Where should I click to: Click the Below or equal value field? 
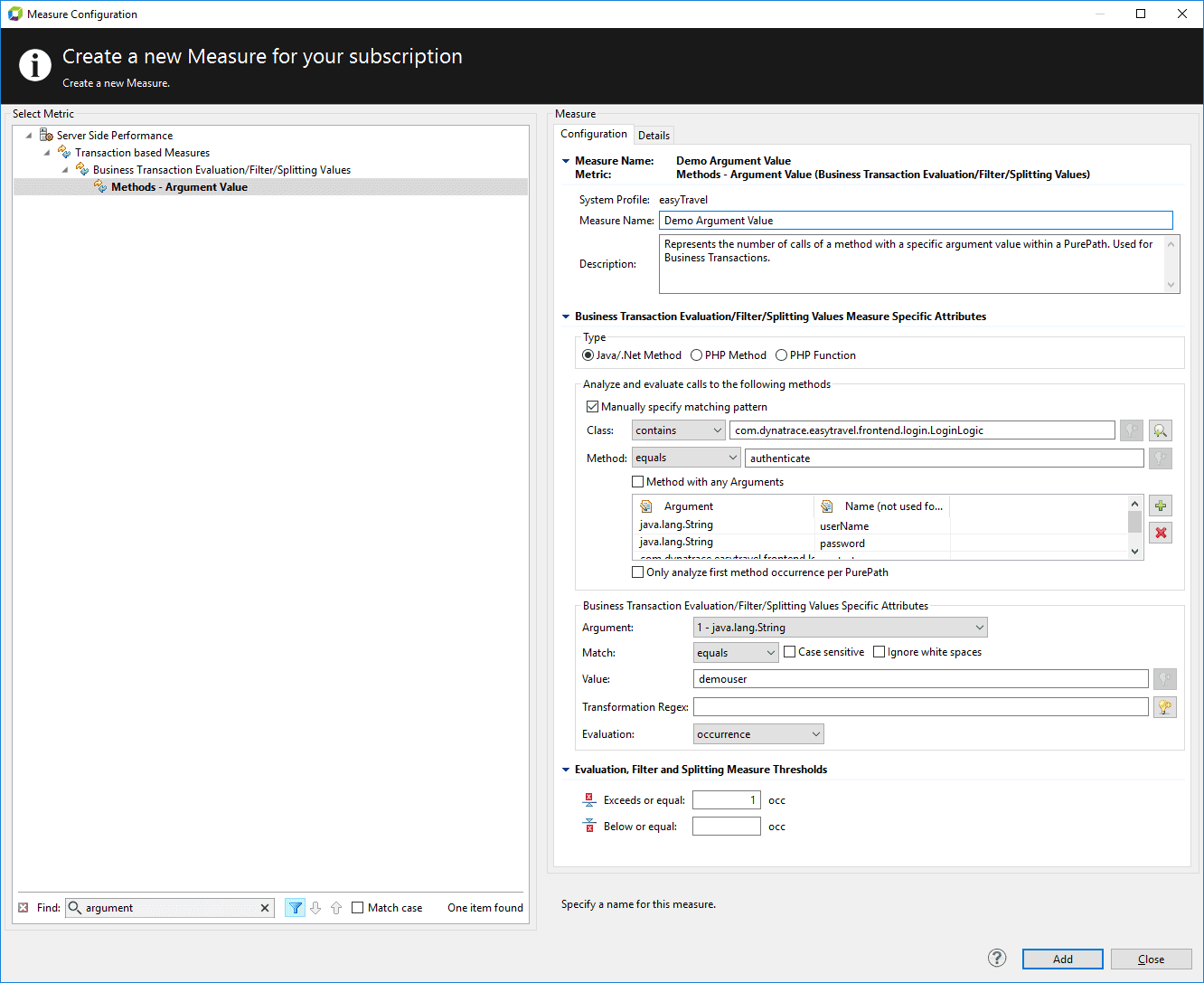coord(727,827)
